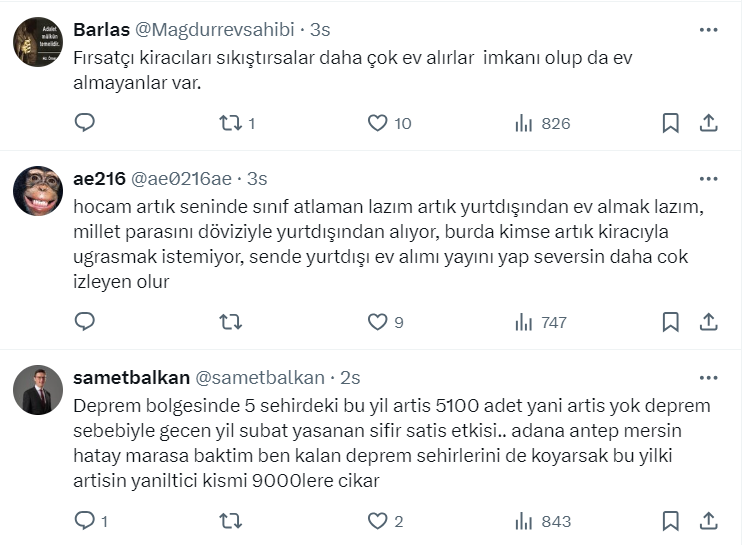The height and width of the screenshot is (545, 754).
Task: Reply to Barlas's tweet
Action: tap(85, 123)
